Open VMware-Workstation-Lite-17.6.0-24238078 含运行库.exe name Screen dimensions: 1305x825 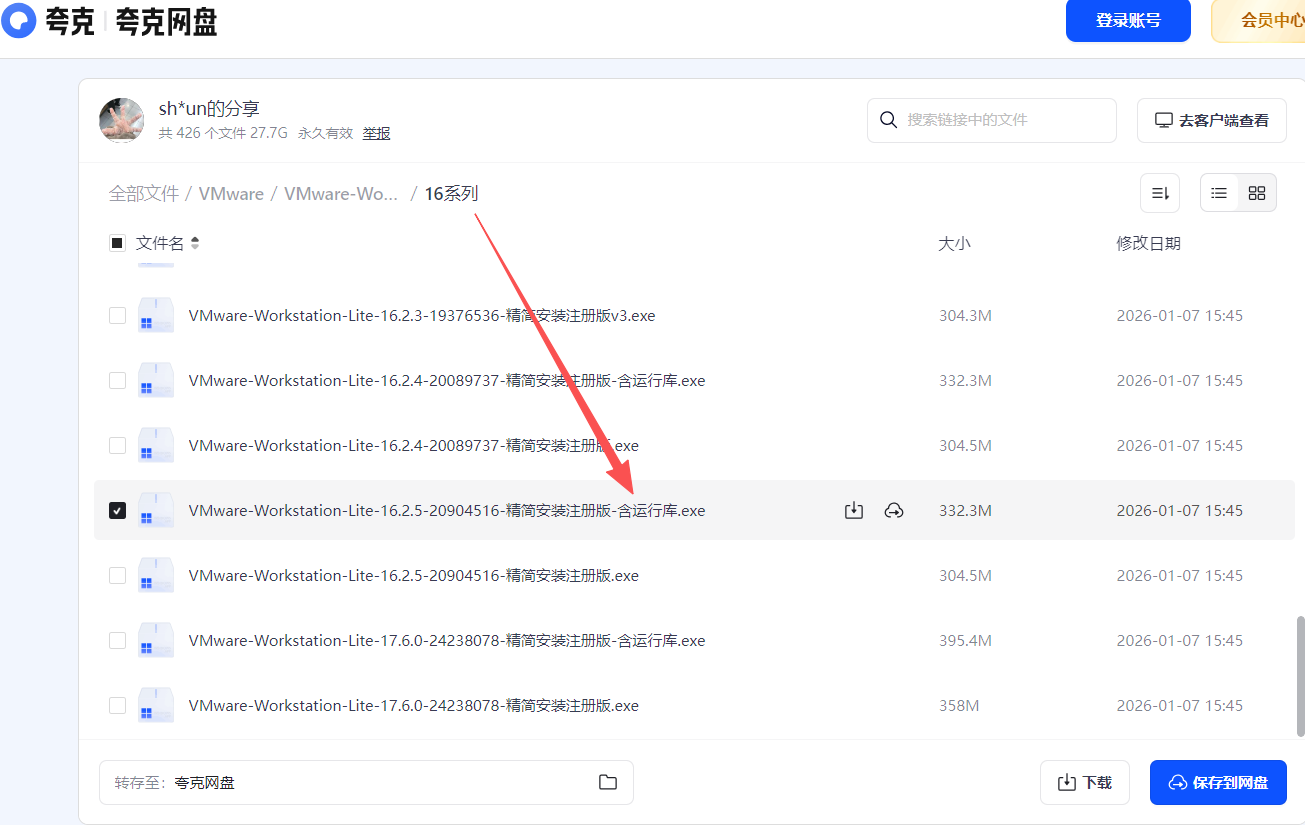[447, 640]
